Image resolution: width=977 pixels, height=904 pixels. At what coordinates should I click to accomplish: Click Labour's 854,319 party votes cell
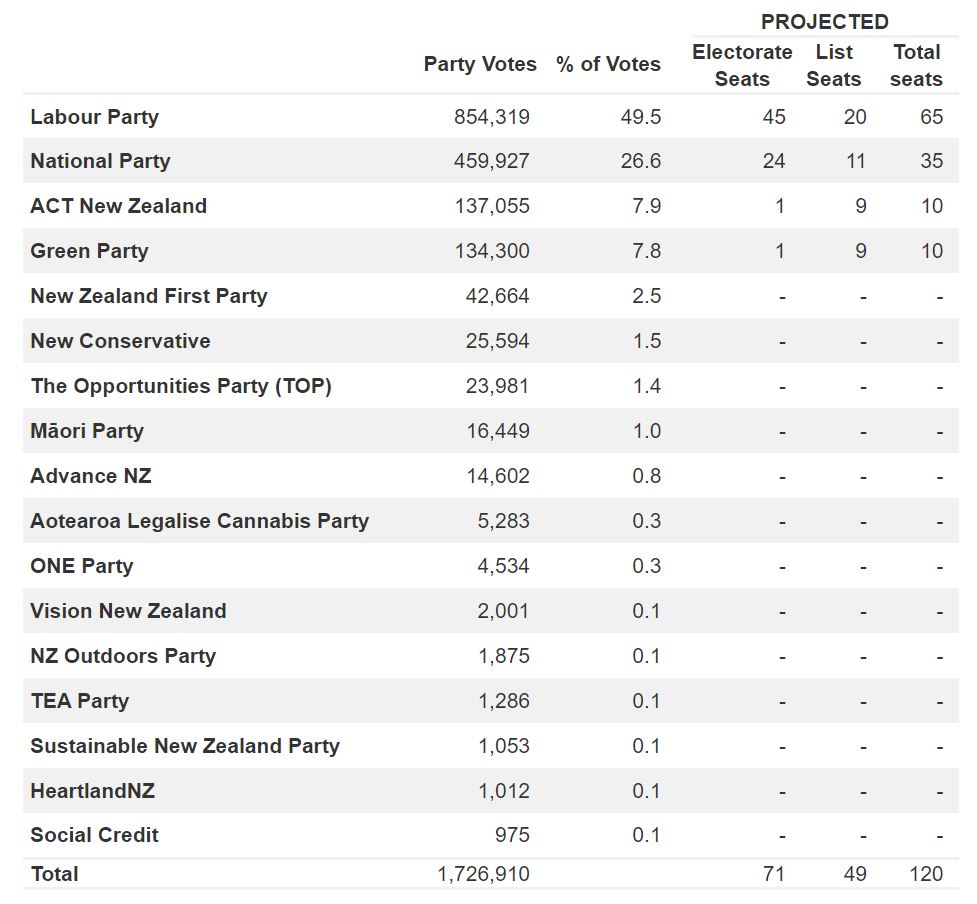point(491,117)
